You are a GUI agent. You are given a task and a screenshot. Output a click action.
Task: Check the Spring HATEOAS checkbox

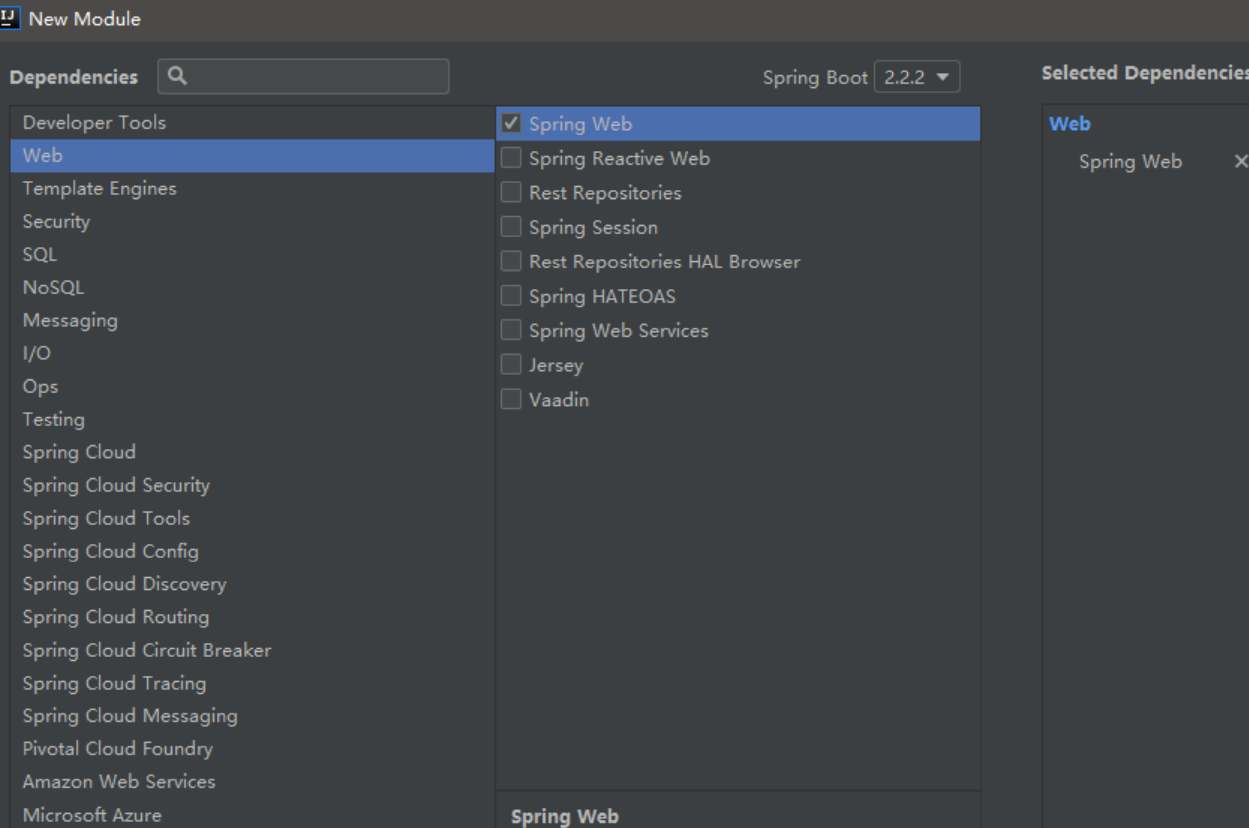511,296
